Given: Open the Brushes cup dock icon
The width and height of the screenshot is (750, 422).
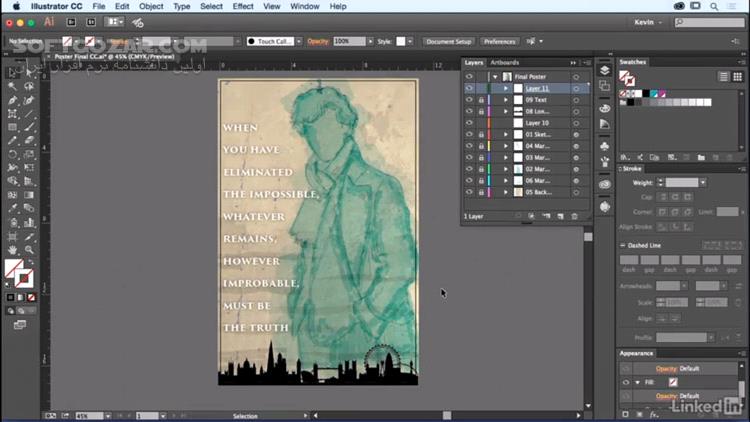Looking at the screenshot, I should (x=605, y=162).
